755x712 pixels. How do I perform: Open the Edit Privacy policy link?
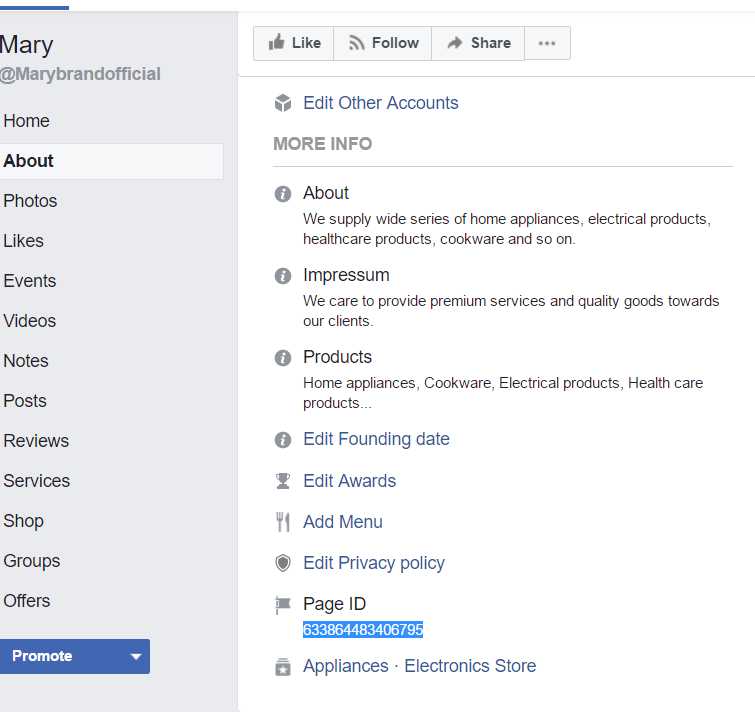coord(374,563)
